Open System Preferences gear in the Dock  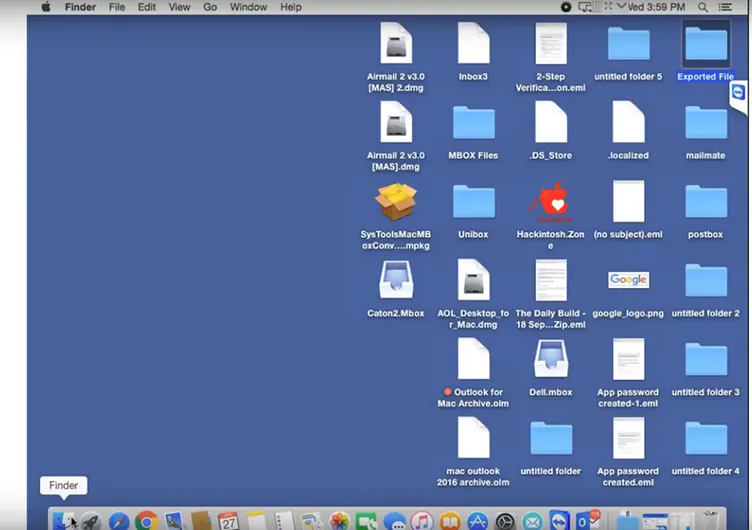(505, 521)
